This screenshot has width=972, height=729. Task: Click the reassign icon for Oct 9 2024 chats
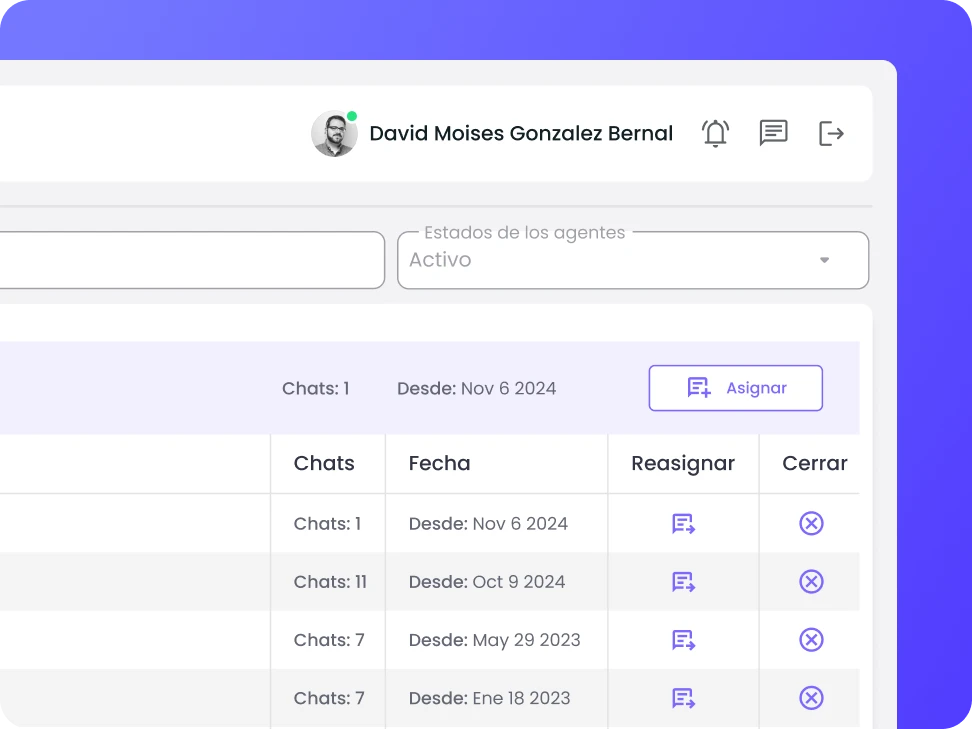click(683, 581)
